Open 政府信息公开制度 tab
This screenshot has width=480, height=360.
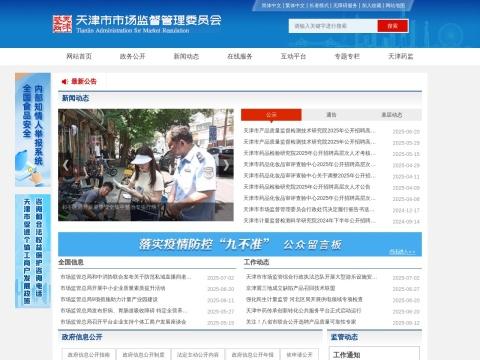pos(143,355)
